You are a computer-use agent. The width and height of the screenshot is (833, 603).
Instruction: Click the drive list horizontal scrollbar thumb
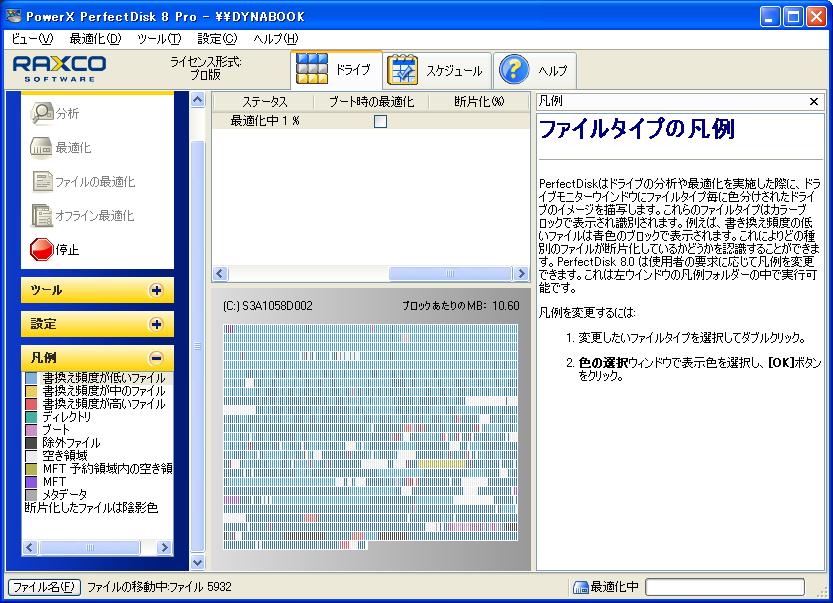click(450, 274)
